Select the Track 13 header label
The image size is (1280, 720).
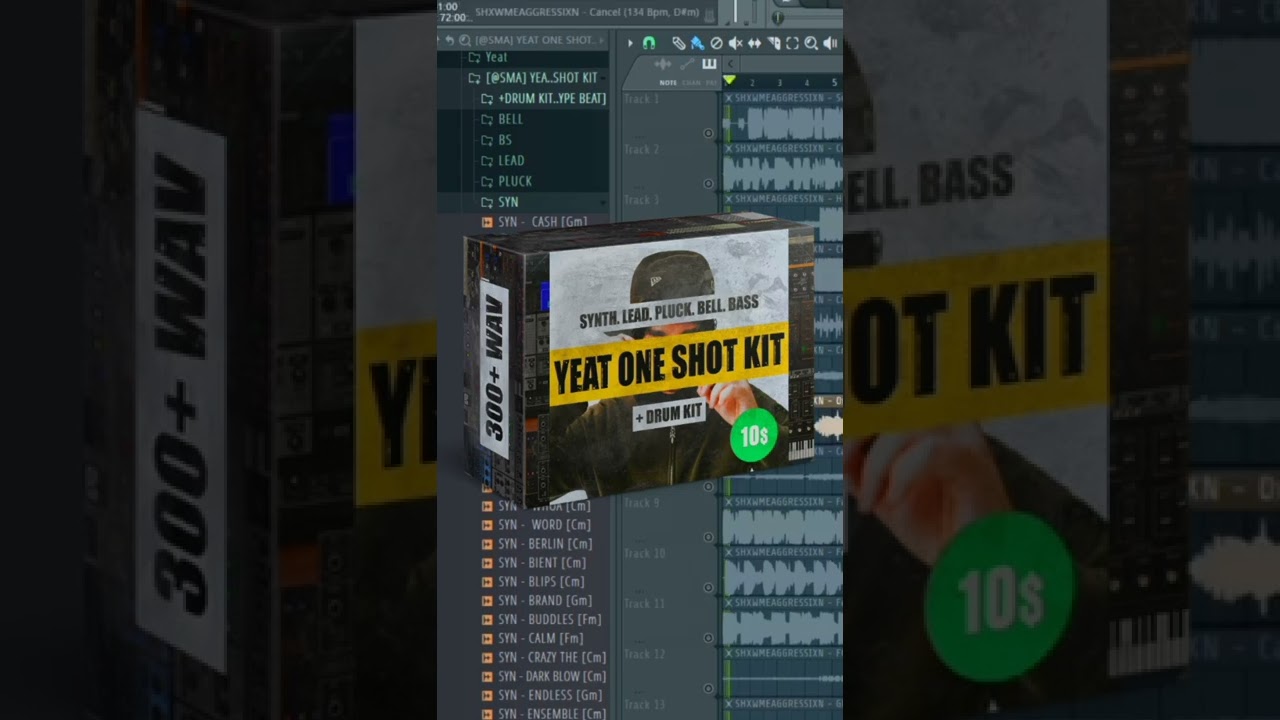click(644, 704)
